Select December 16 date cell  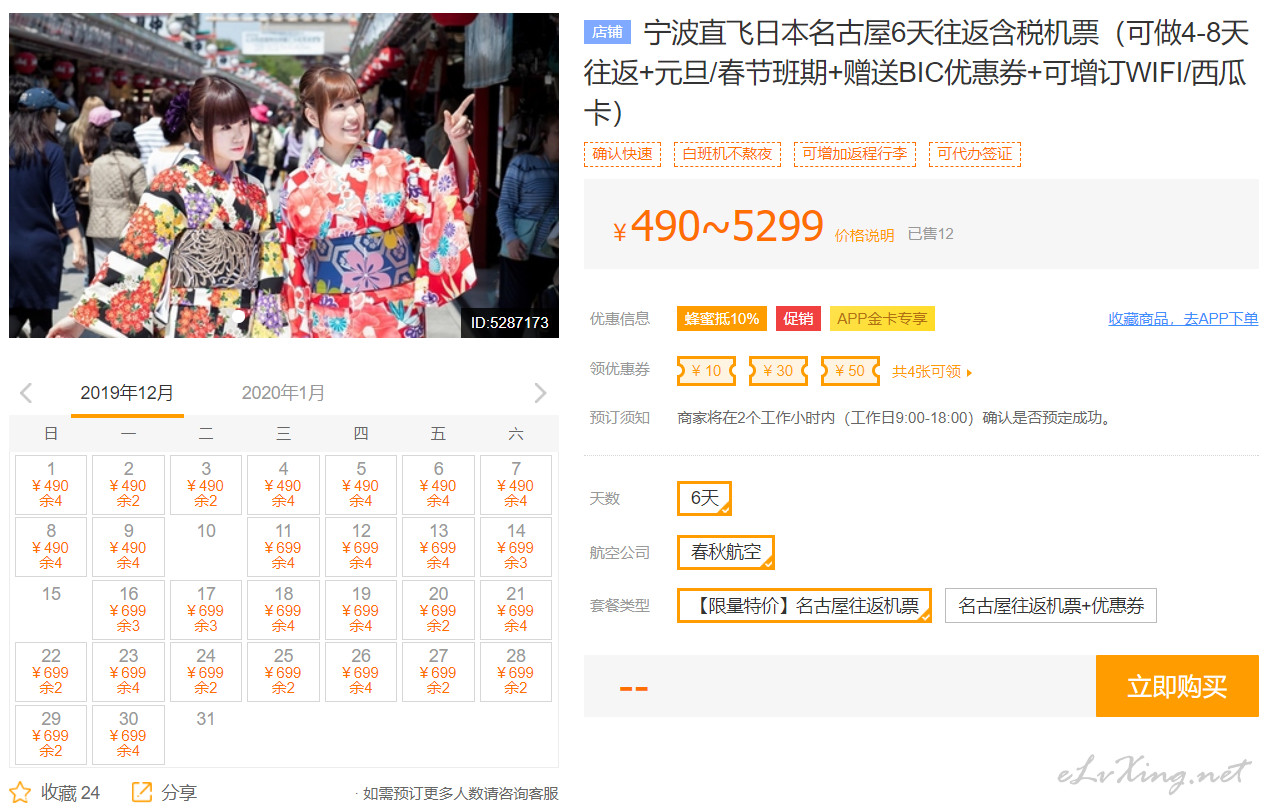click(x=128, y=610)
